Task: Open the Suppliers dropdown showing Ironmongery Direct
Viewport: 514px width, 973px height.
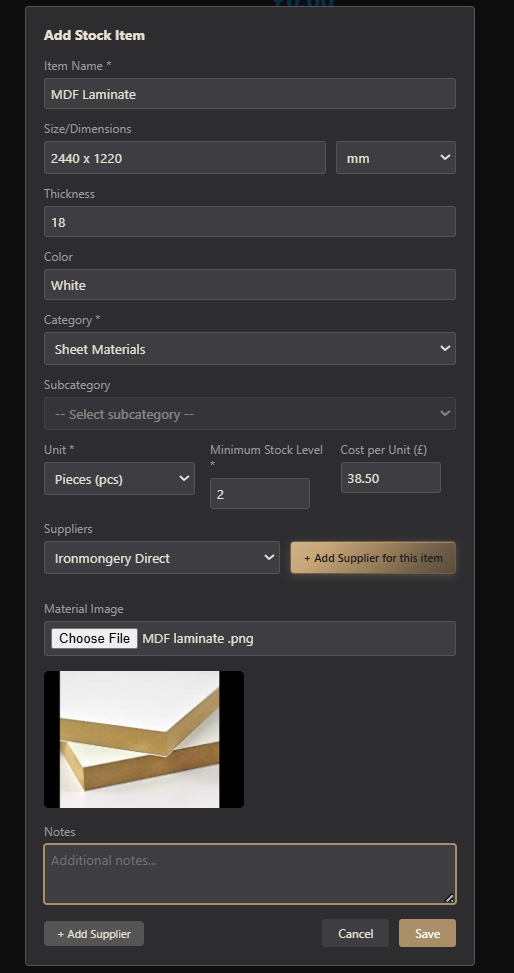Action: tap(161, 558)
